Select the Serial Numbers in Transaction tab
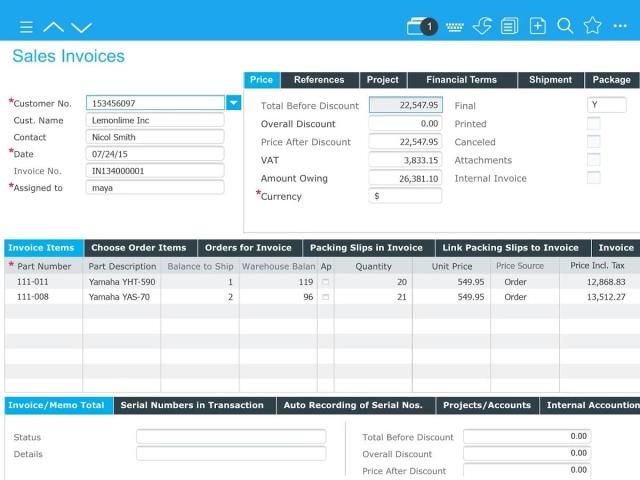The image size is (640, 480). pyautogui.click(x=192, y=405)
